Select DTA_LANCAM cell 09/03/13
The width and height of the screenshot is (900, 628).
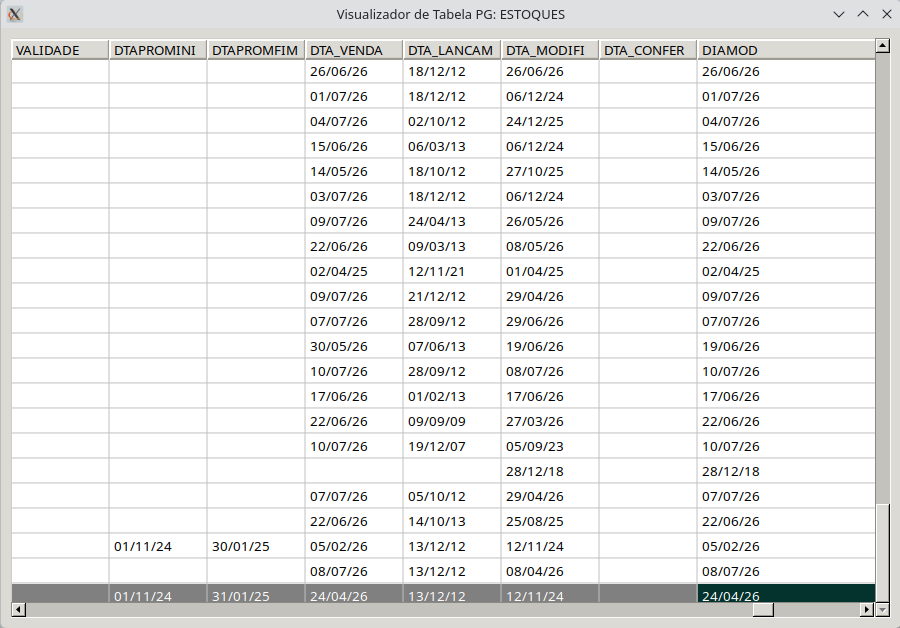[x=452, y=246]
